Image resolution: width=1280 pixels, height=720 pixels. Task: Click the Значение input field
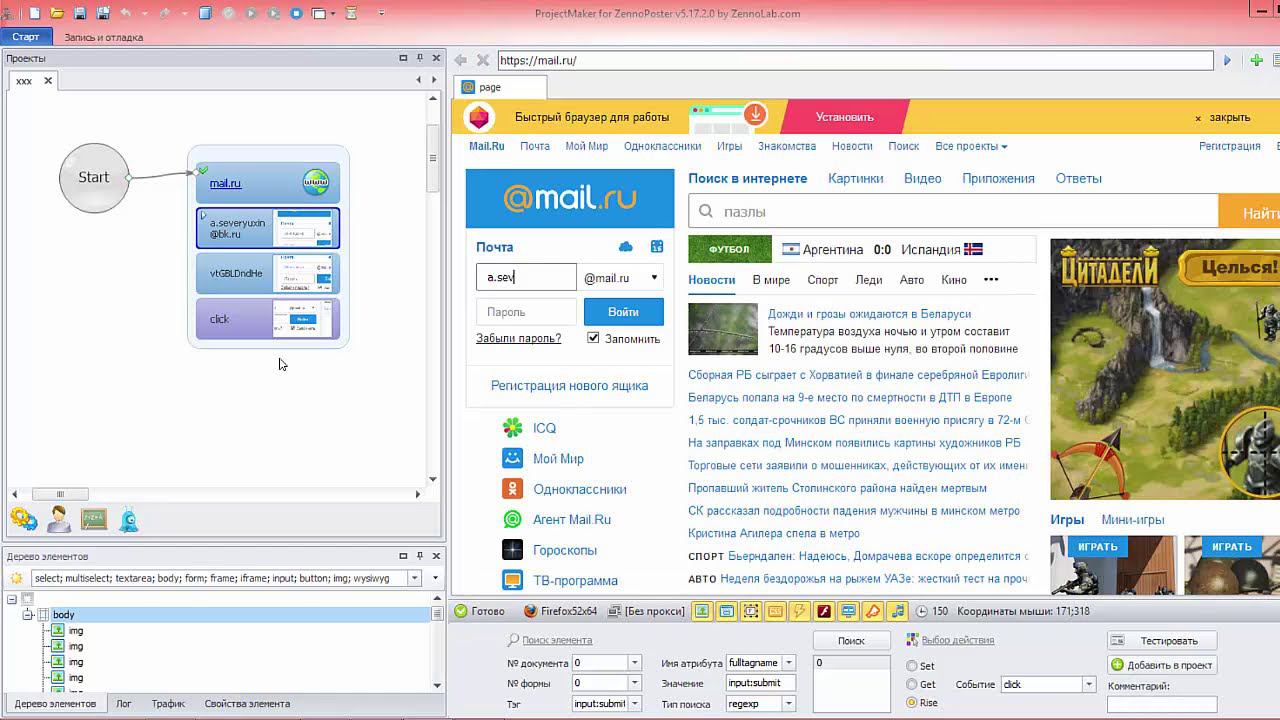[x=761, y=683]
